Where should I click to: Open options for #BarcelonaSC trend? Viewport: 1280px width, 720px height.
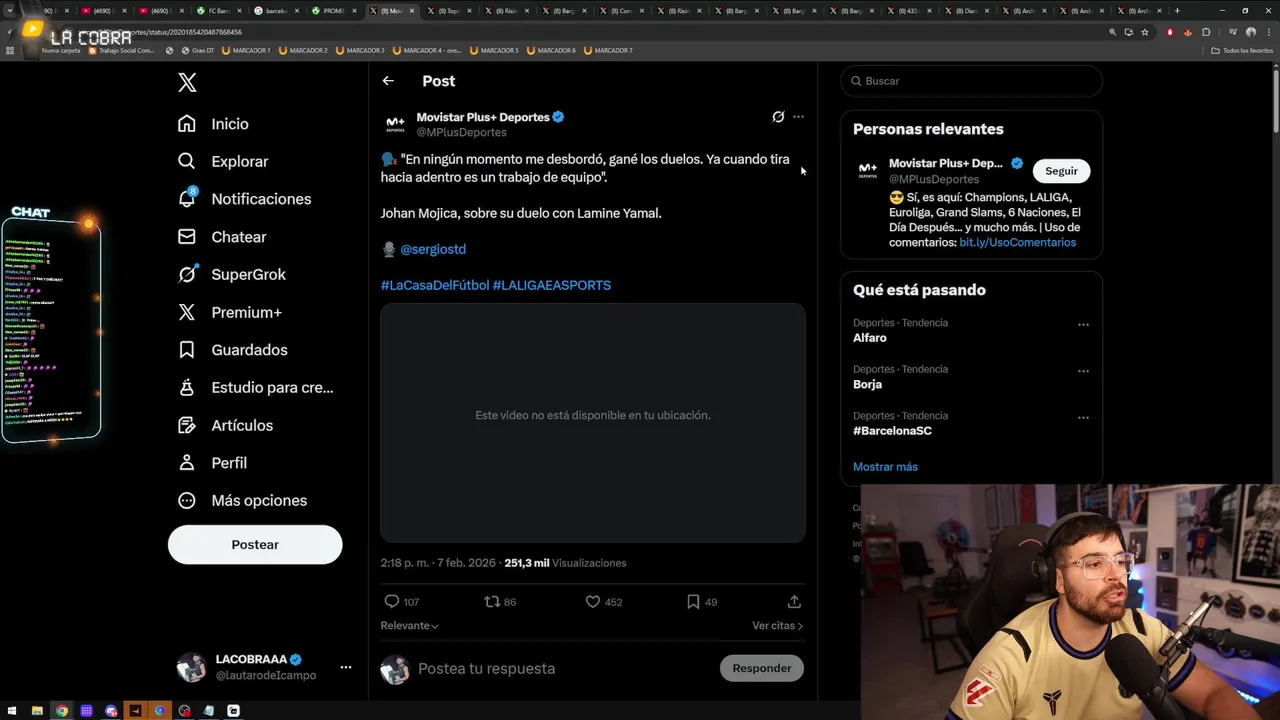pos(1083,418)
